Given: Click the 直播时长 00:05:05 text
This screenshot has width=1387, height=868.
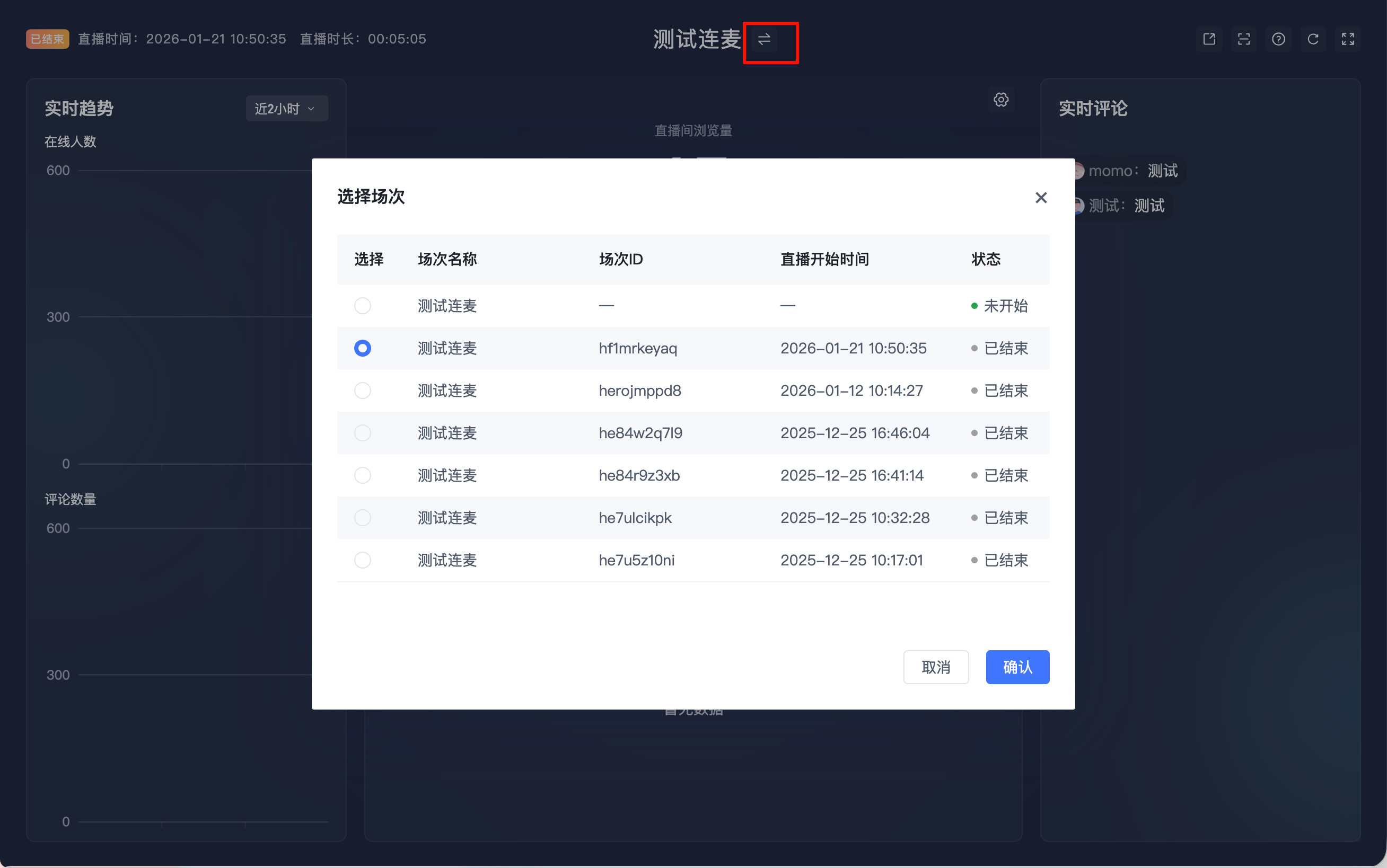Looking at the screenshot, I should (x=363, y=39).
